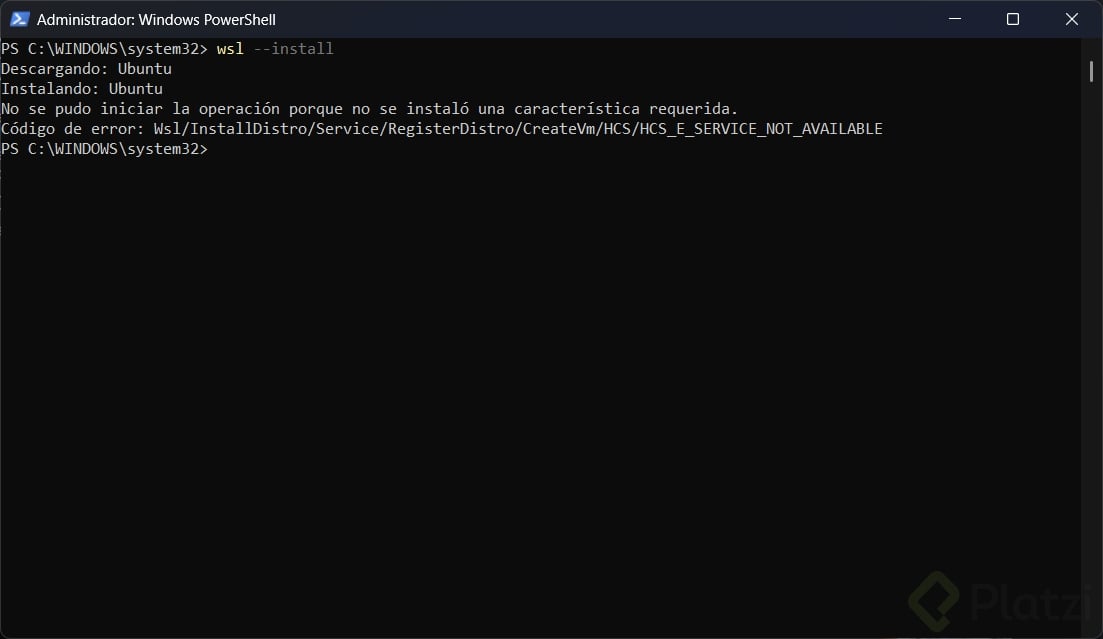This screenshot has height=639, width=1103.
Task: Click the "Instalando: Ubuntu" output line
Action: (x=82, y=89)
